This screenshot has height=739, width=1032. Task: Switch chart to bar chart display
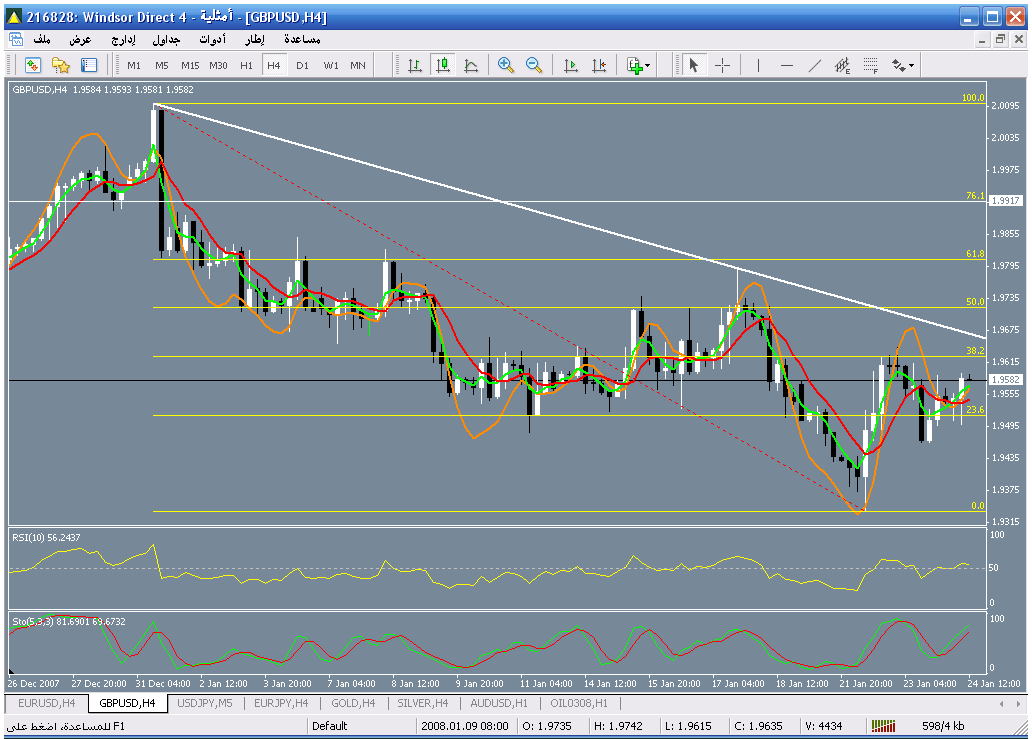[x=414, y=65]
